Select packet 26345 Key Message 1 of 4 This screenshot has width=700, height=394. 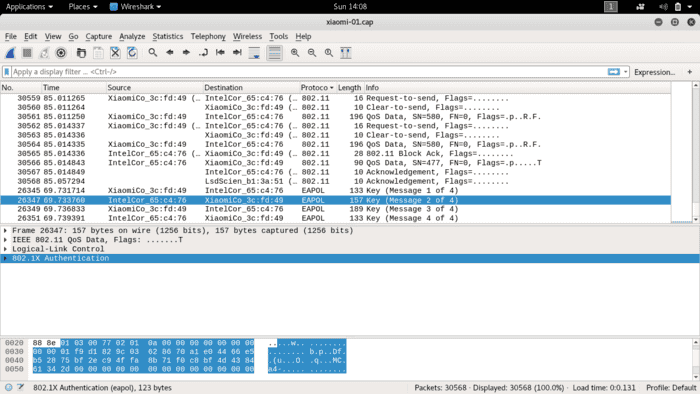pos(335,191)
